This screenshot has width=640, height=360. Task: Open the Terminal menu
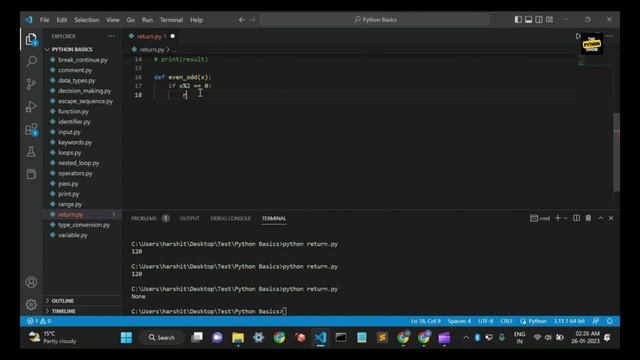171,20
